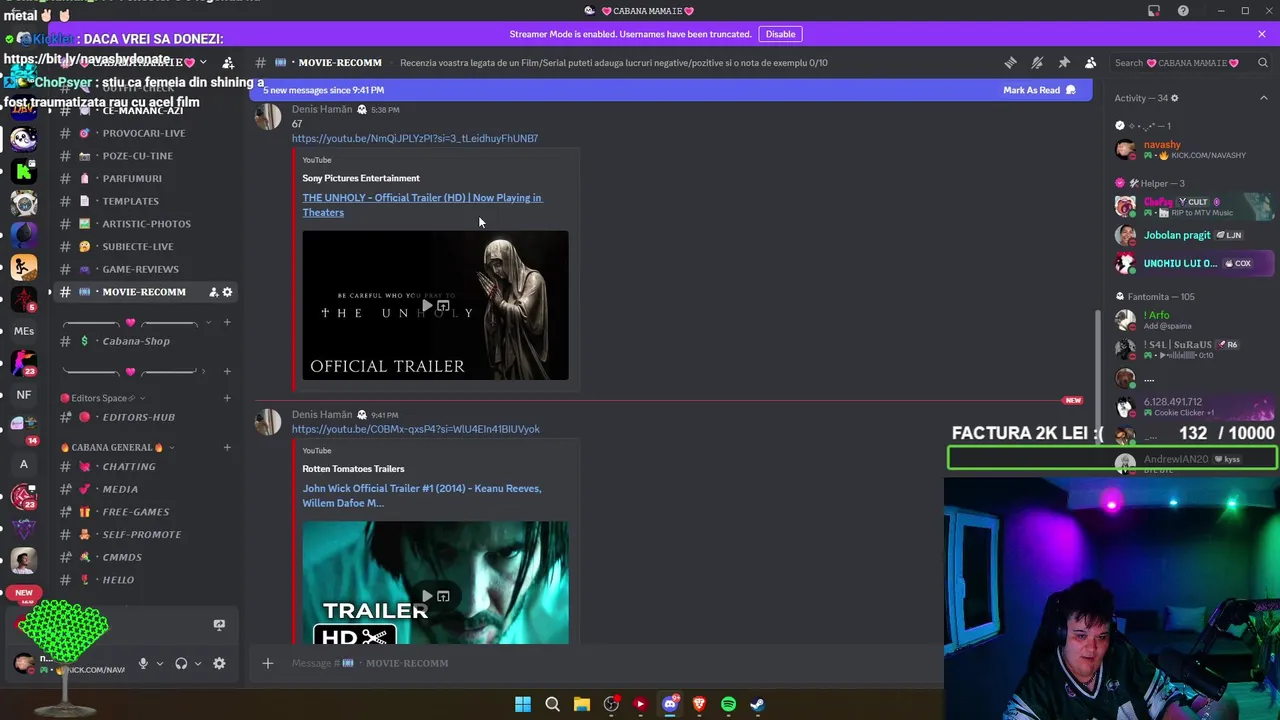Viewport: 1280px width, 720px height.
Task: Dismiss the Streamer Mode banner with X
Action: [x=1262, y=34]
